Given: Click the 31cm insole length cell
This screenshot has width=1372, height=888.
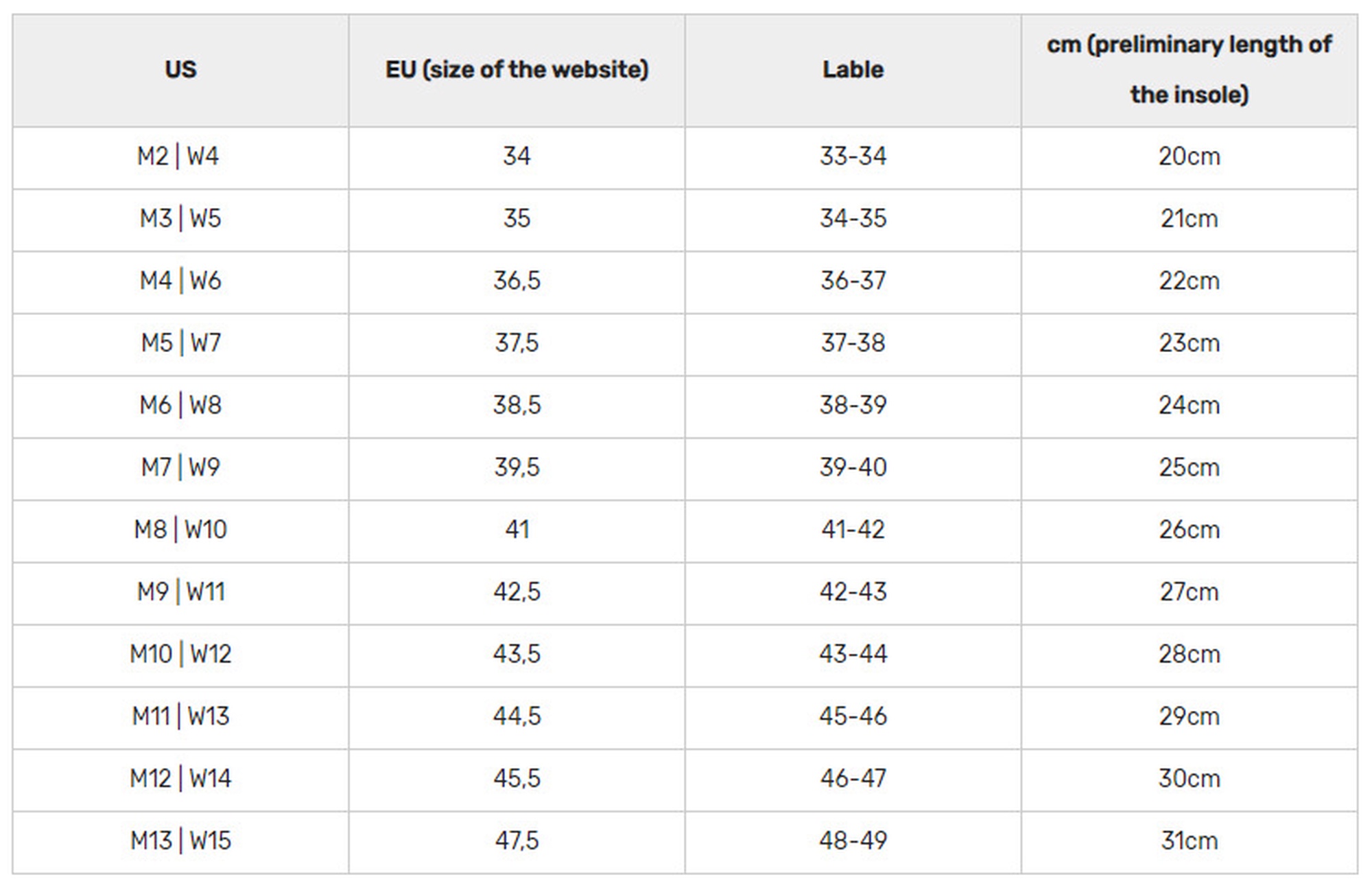Looking at the screenshot, I should [x=1189, y=842].
